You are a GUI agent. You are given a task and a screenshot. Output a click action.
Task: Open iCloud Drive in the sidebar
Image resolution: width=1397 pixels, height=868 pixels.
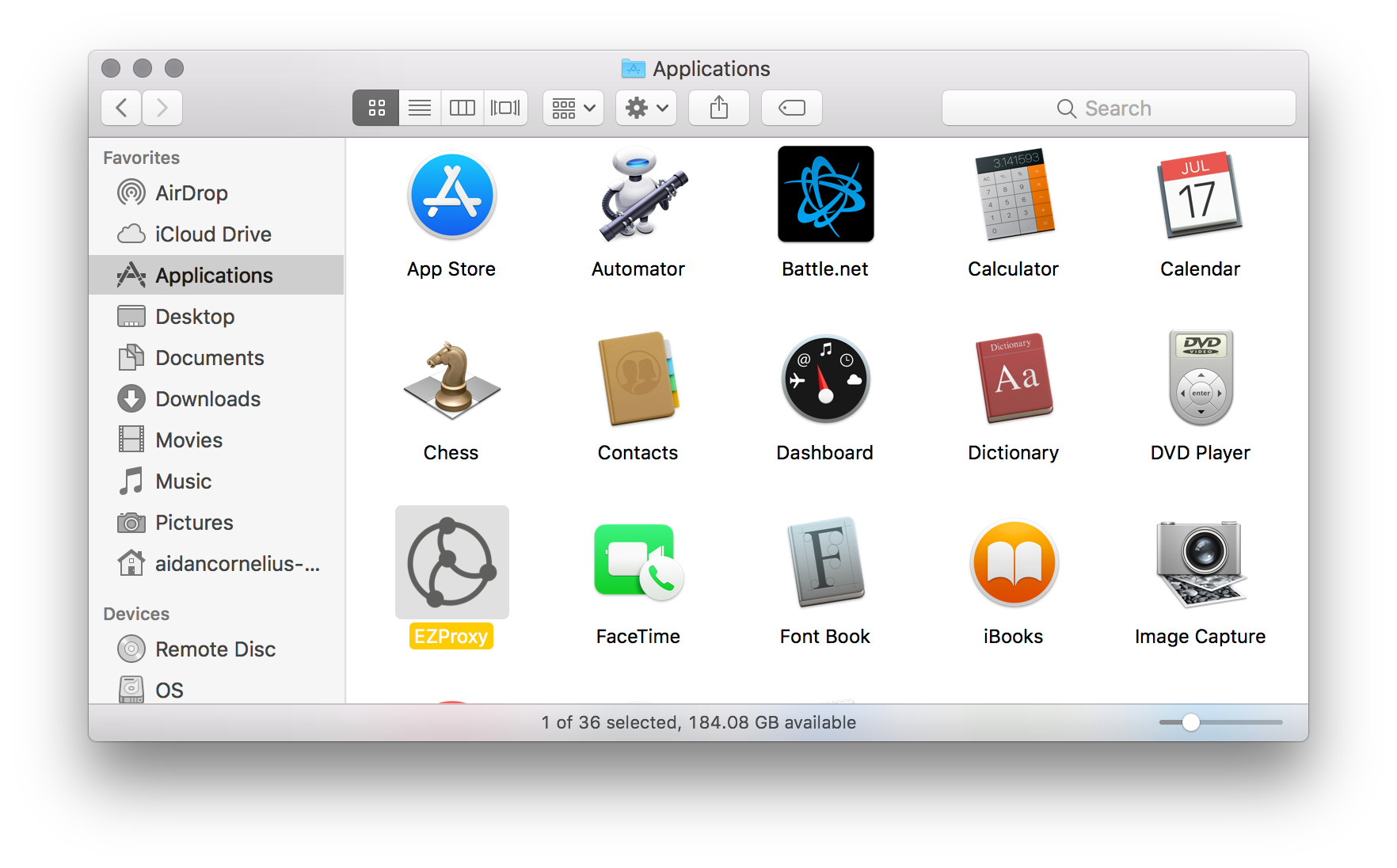tap(216, 234)
